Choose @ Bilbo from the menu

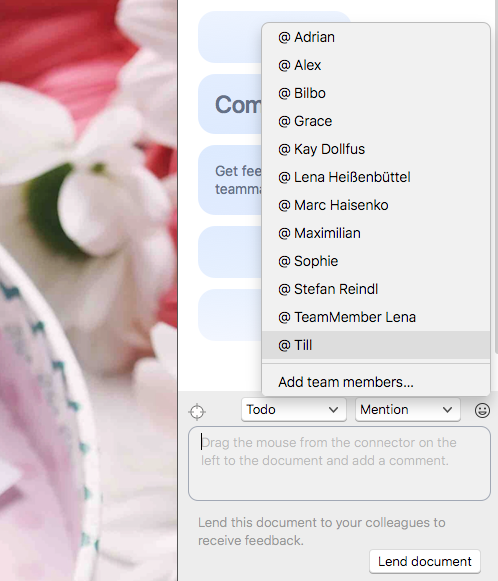pyautogui.click(x=376, y=93)
